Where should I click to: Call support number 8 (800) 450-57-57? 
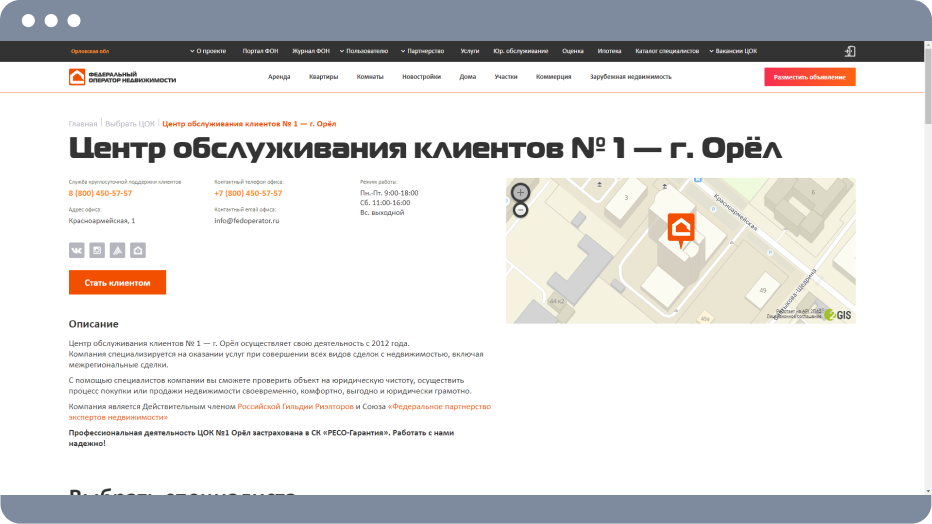click(x=100, y=193)
